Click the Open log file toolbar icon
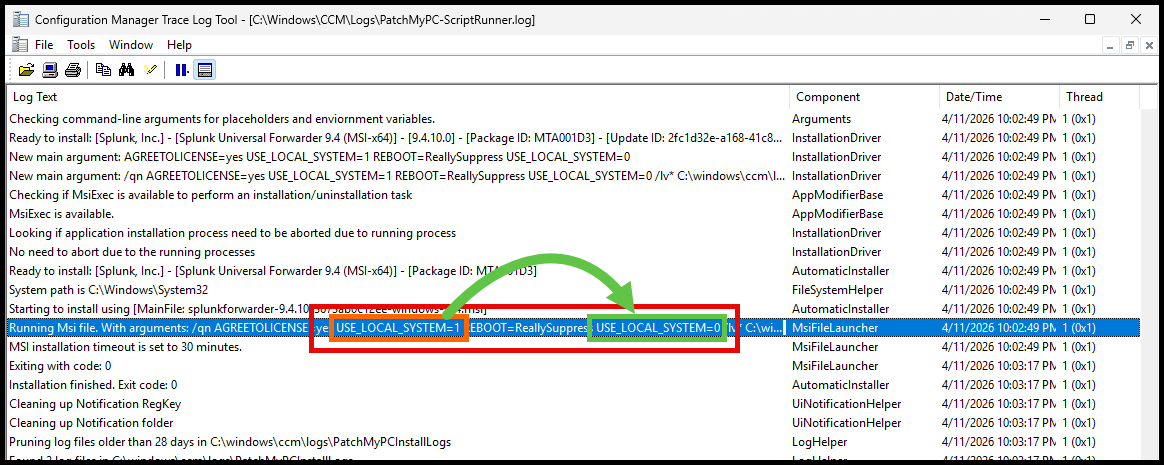Image resolution: width=1164 pixels, height=465 pixels. pyautogui.click(x=27, y=71)
